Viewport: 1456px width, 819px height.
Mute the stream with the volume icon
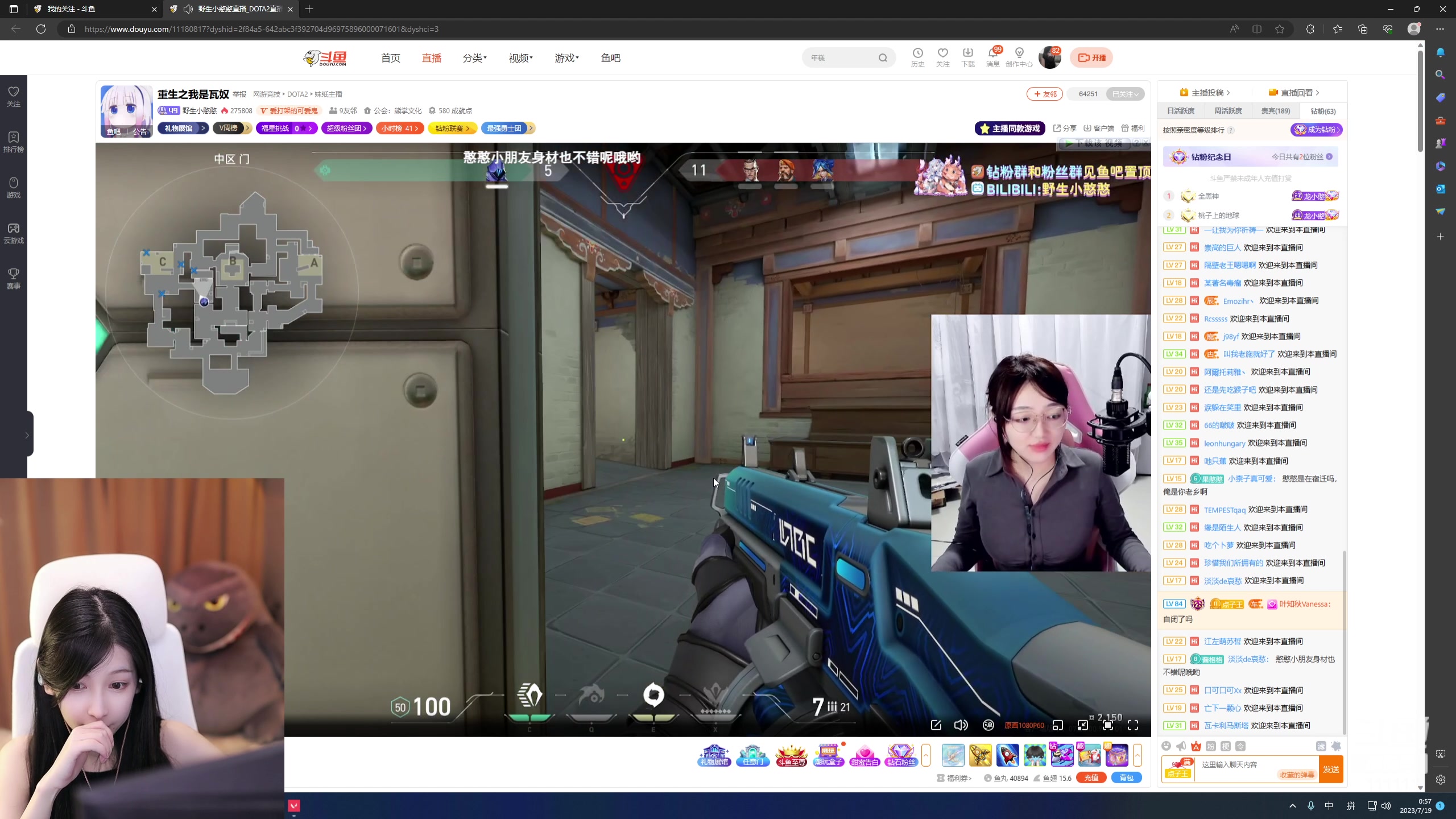tap(961, 725)
